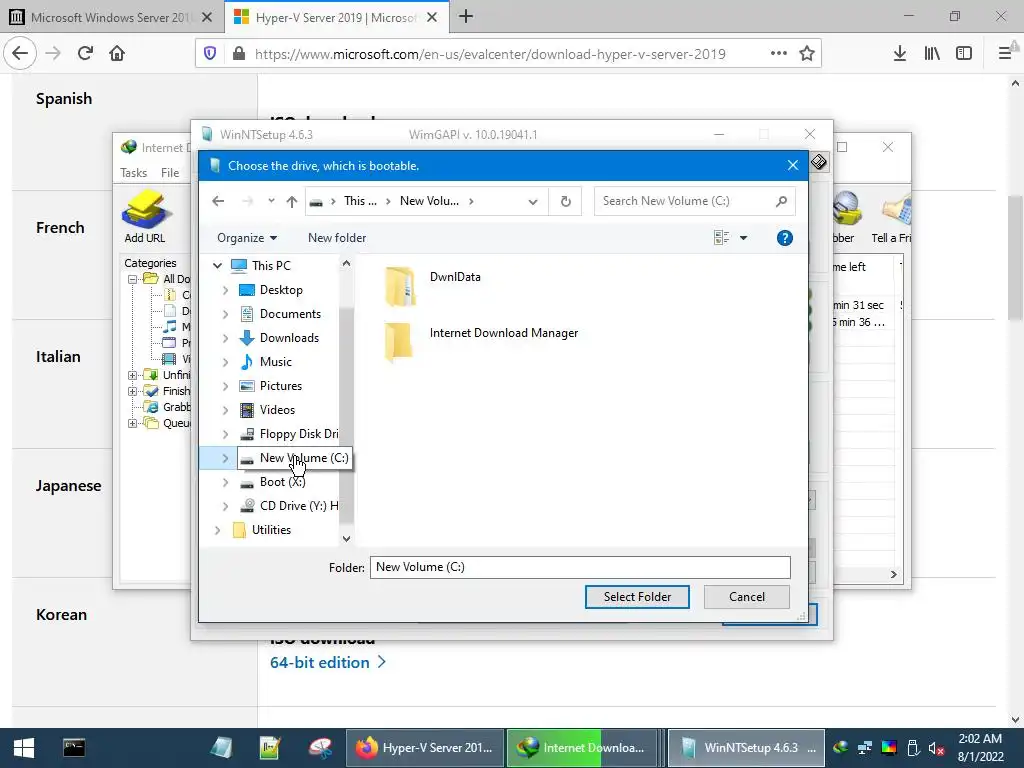Click the search magnifier in the folder dialog
The image size is (1024, 768).
tap(781, 201)
